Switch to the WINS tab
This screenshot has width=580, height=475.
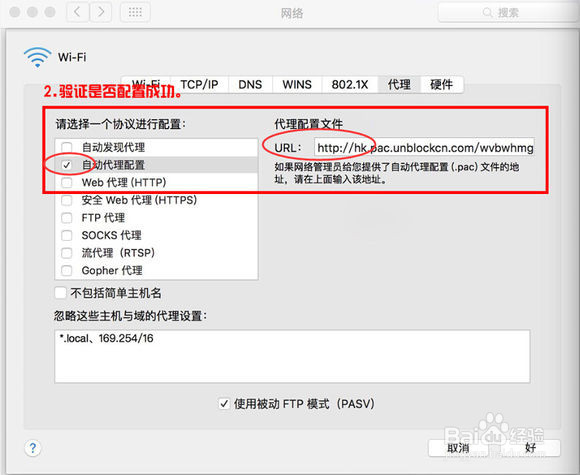click(x=297, y=84)
